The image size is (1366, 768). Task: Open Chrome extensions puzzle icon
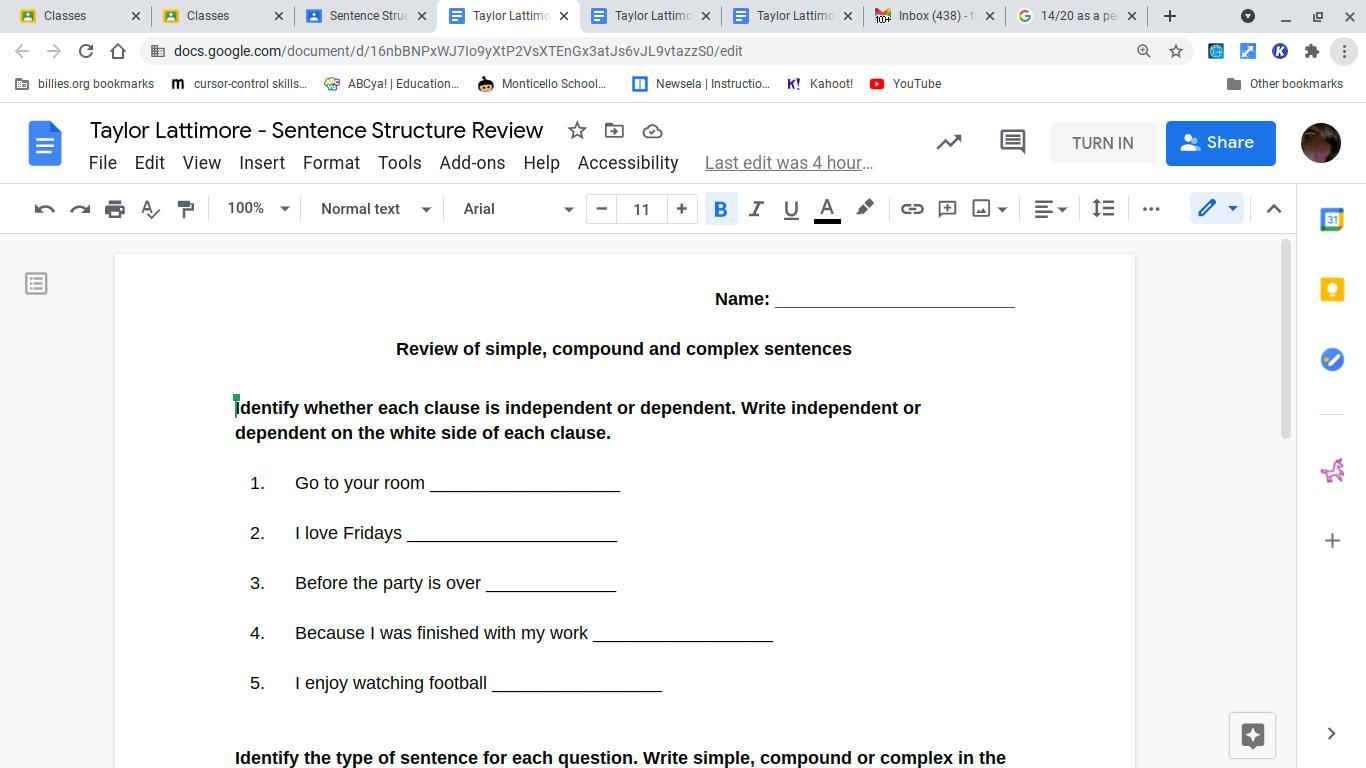(x=1312, y=51)
